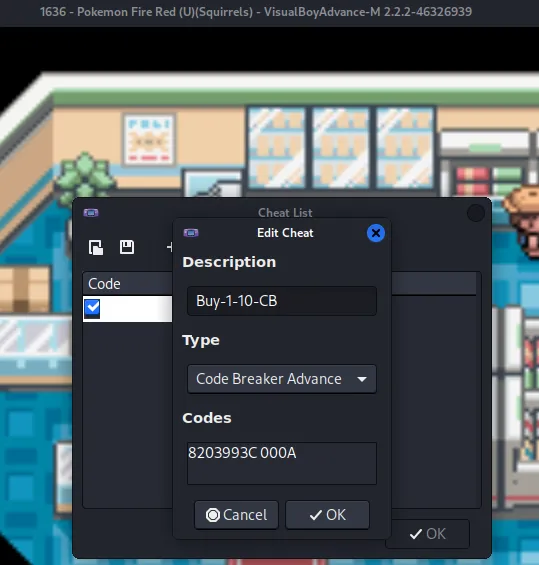
Task: Toggle the enabled checkbox for the cheat row
Action: pyautogui.click(x=92, y=308)
